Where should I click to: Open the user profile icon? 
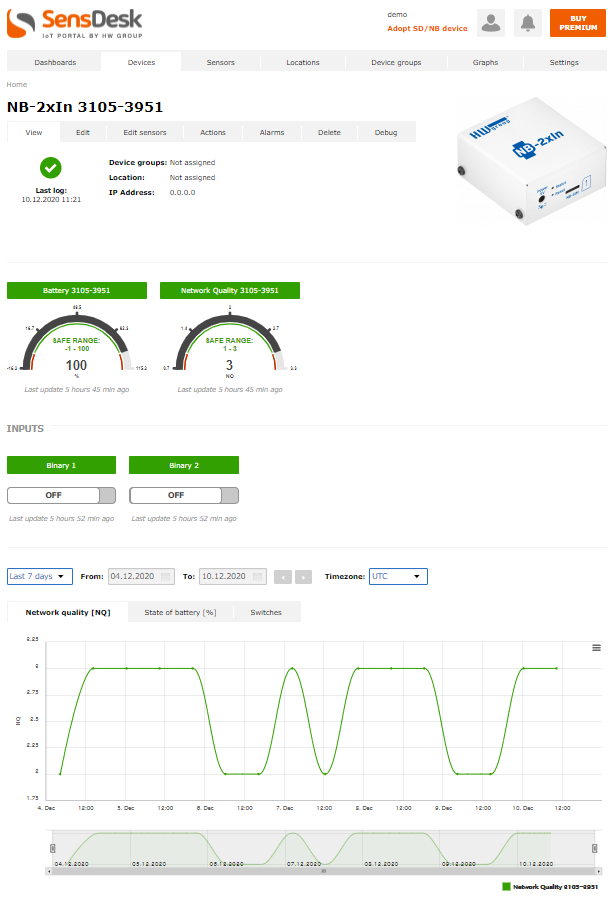[x=491, y=23]
